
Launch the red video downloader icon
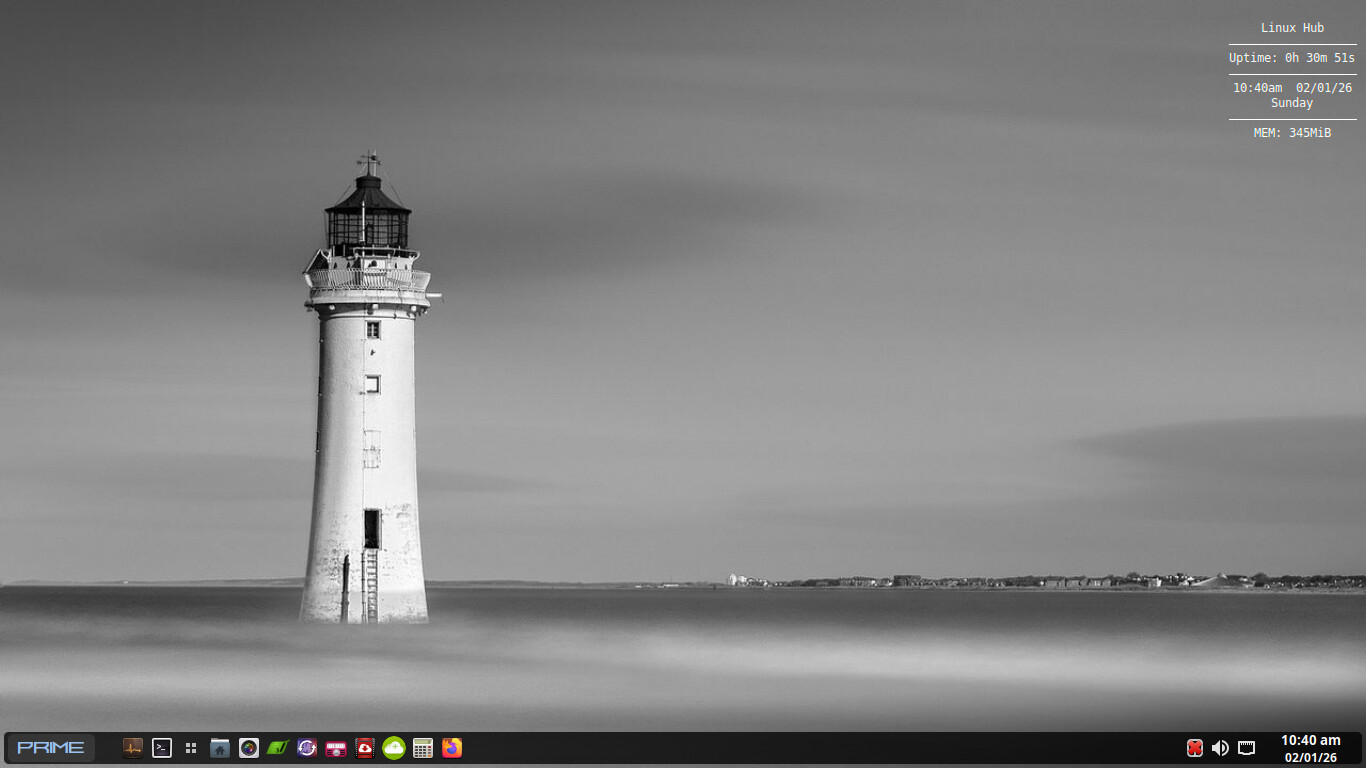coord(365,748)
